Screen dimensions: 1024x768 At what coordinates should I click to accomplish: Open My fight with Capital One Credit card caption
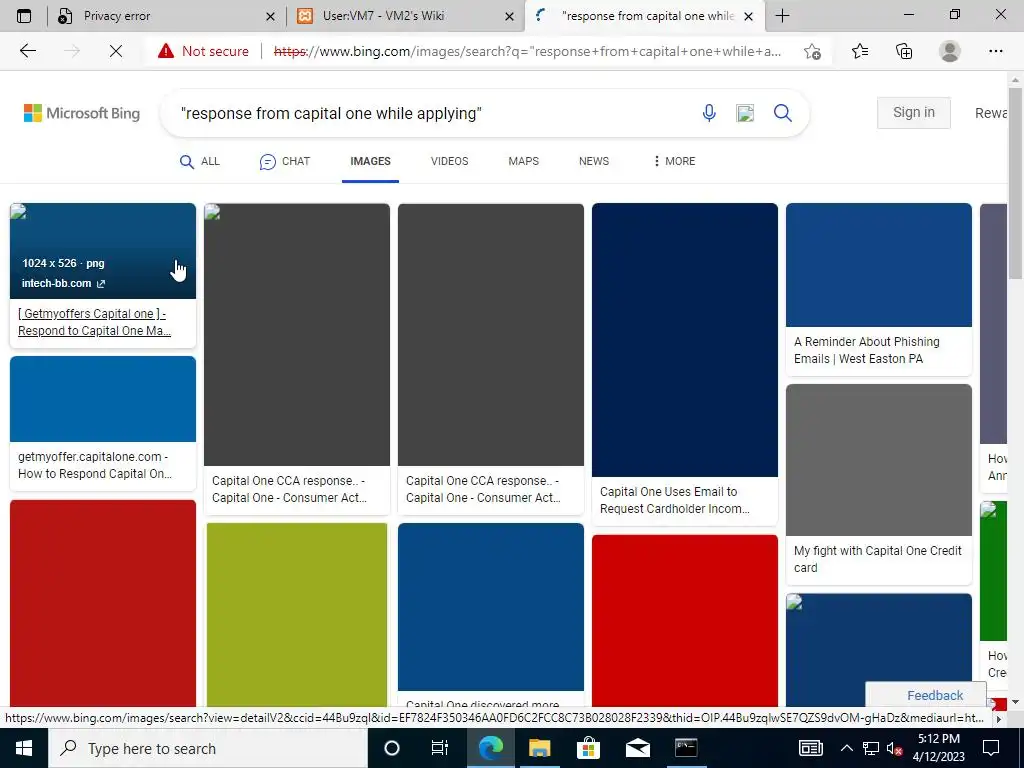[x=877, y=559]
